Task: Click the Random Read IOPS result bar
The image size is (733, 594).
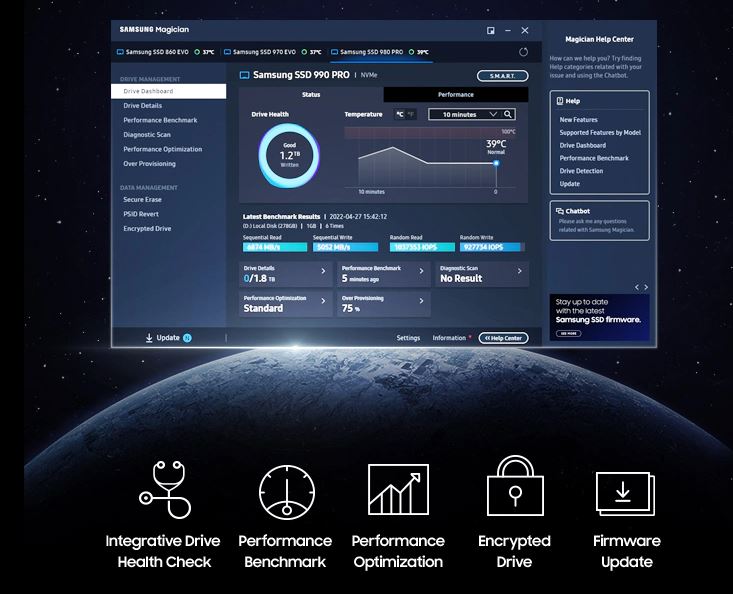Action: (422, 247)
